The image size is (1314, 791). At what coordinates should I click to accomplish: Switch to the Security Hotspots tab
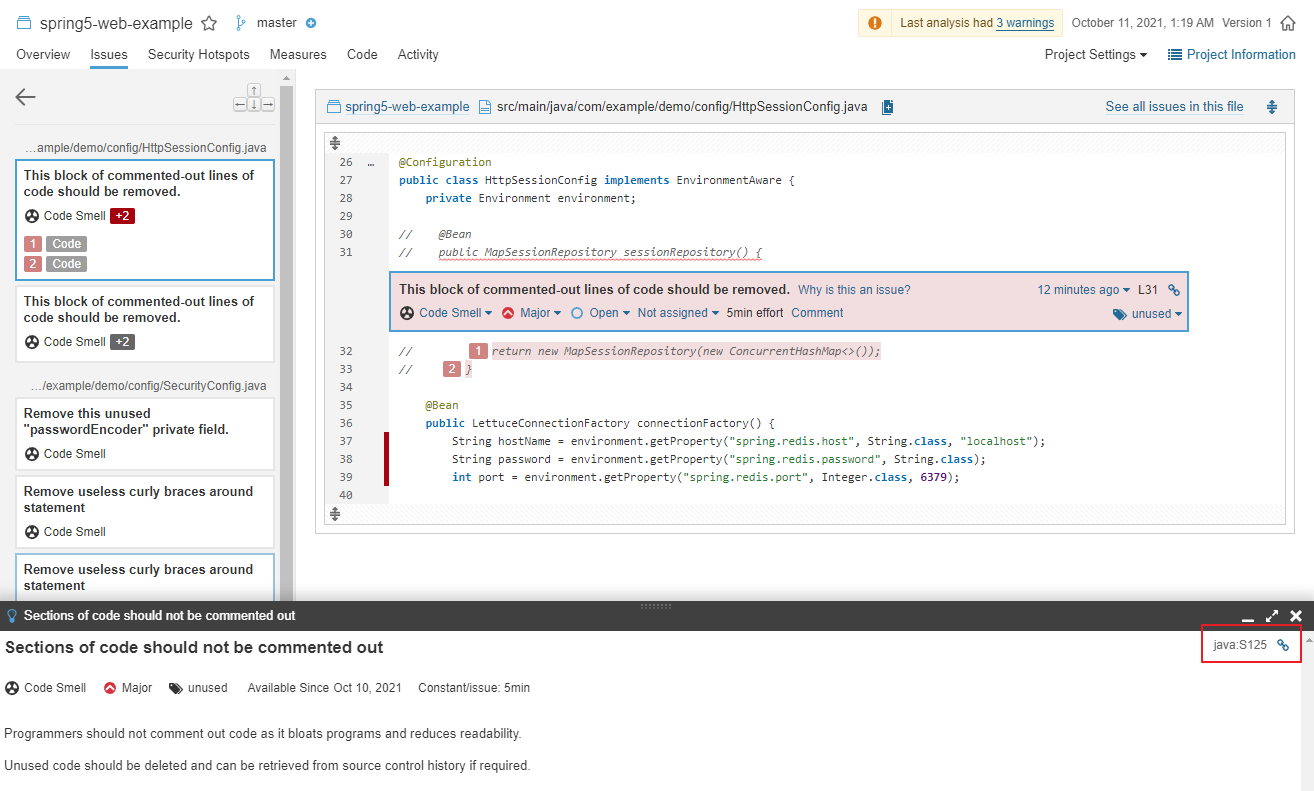pos(198,55)
